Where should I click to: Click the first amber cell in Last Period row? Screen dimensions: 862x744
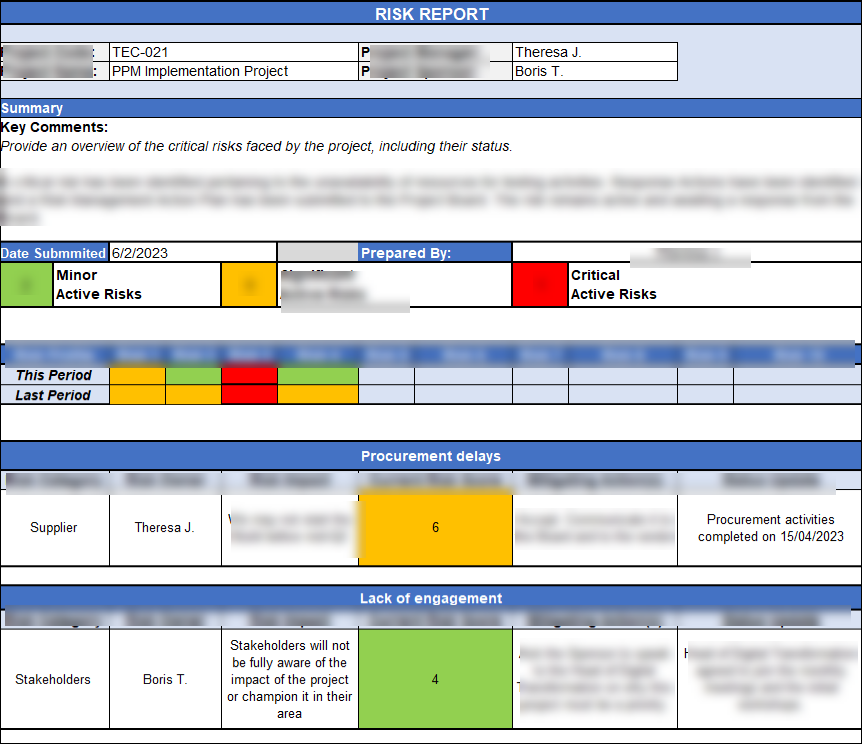[x=138, y=394]
